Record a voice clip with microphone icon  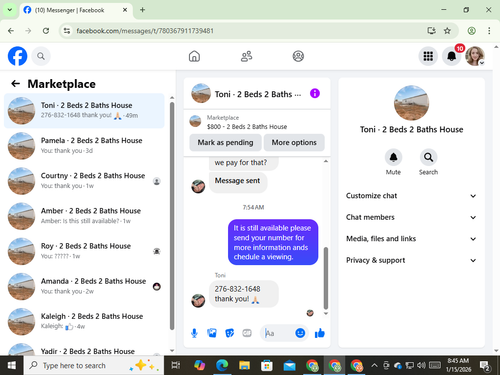(x=194, y=333)
